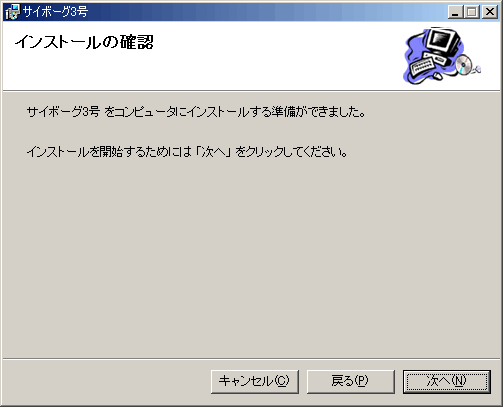Click the computer monitor in the banner graphic
This screenshot has width=503, height=407.
click(x=443, y=41)
